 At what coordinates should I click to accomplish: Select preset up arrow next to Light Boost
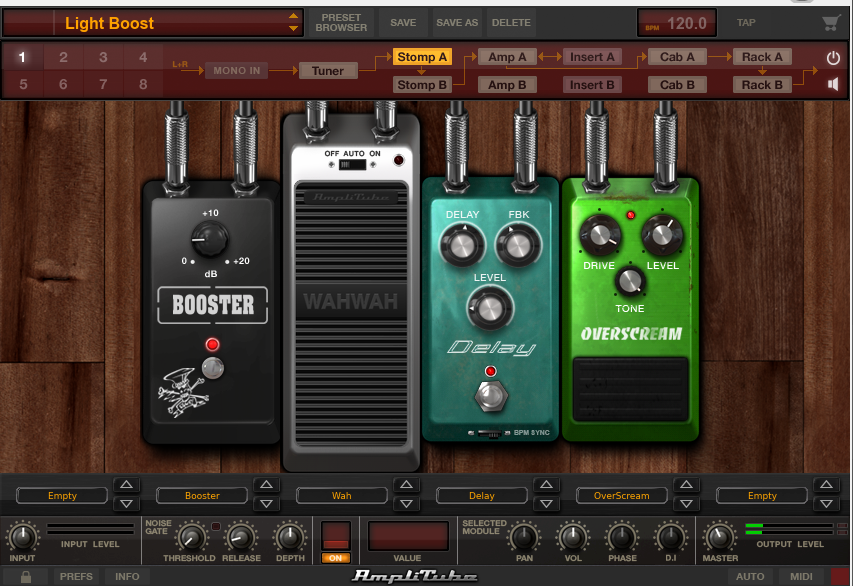[x=293, y=16]
